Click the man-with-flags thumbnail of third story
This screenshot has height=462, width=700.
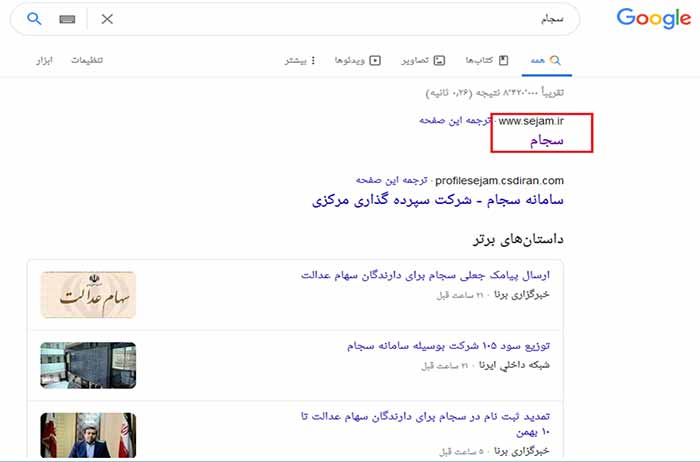tap(88, 435)
